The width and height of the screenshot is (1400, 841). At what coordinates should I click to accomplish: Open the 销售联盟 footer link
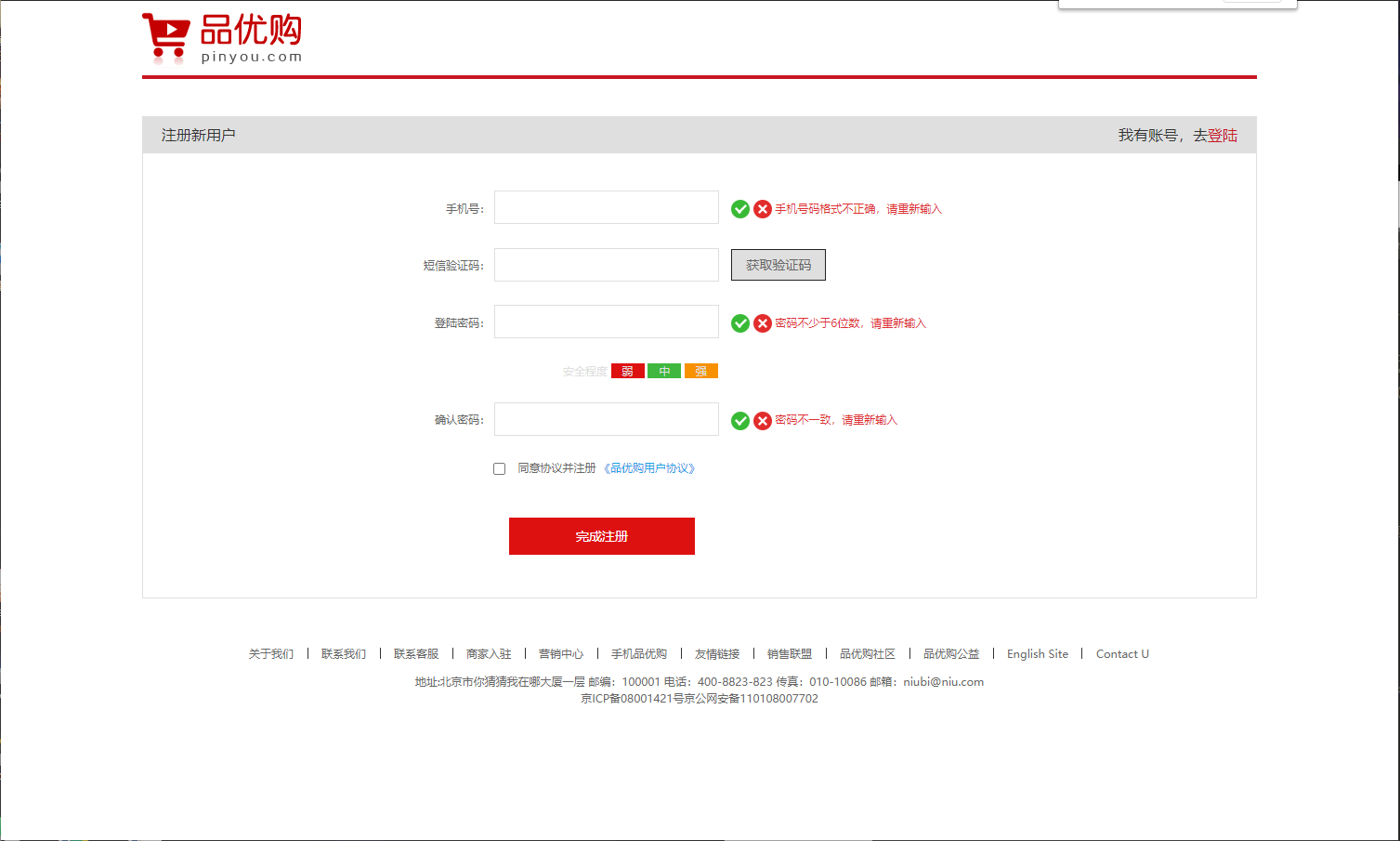pyautogui.click(x=790, y=654)
